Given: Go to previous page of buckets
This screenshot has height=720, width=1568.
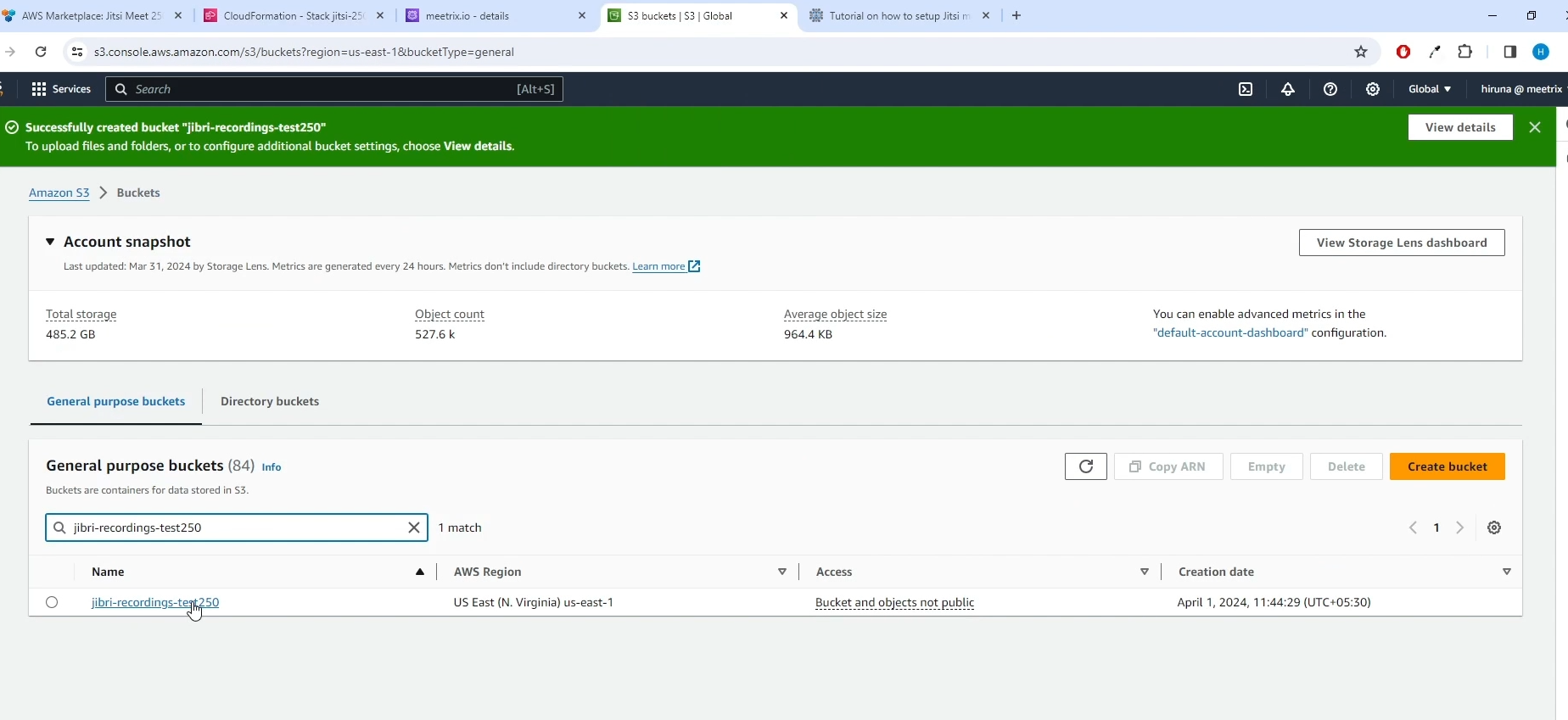Looking at the screenshot, I should click(1413, 527).
